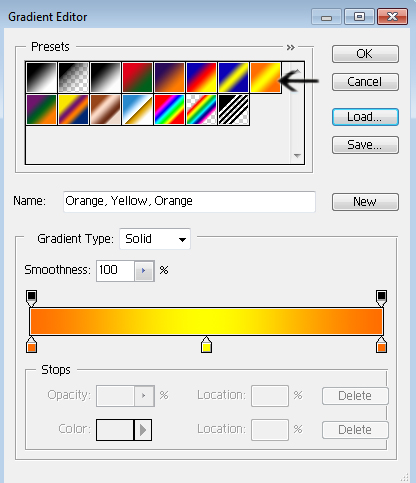Viewport: 416px width, 483px height.
Task: Pick the Copper gradient preset
Action: point(106,109)
